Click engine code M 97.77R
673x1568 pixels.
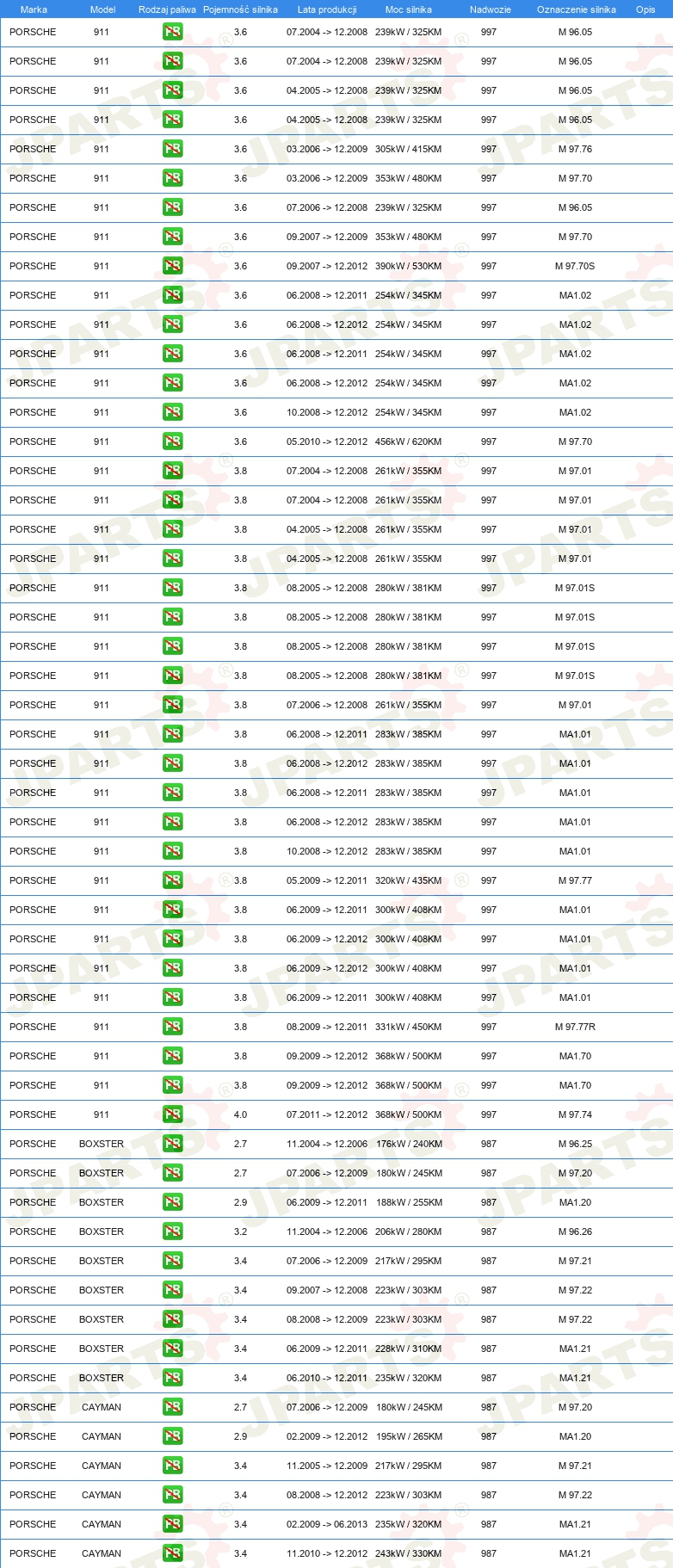[x=575, y=1027]
